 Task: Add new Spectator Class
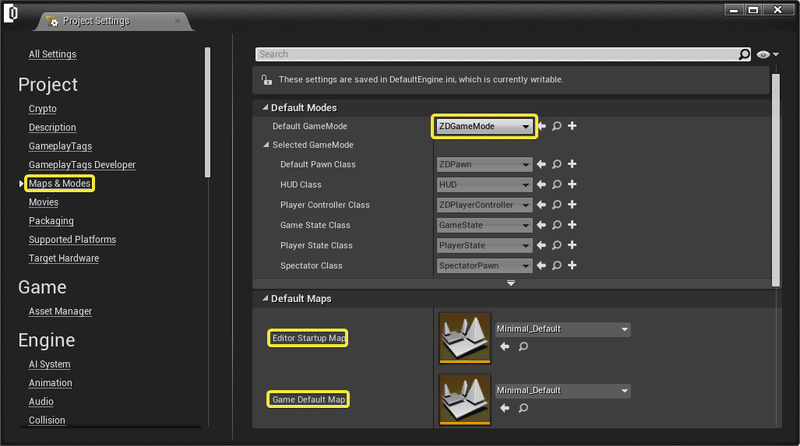(x=572, y=265)
